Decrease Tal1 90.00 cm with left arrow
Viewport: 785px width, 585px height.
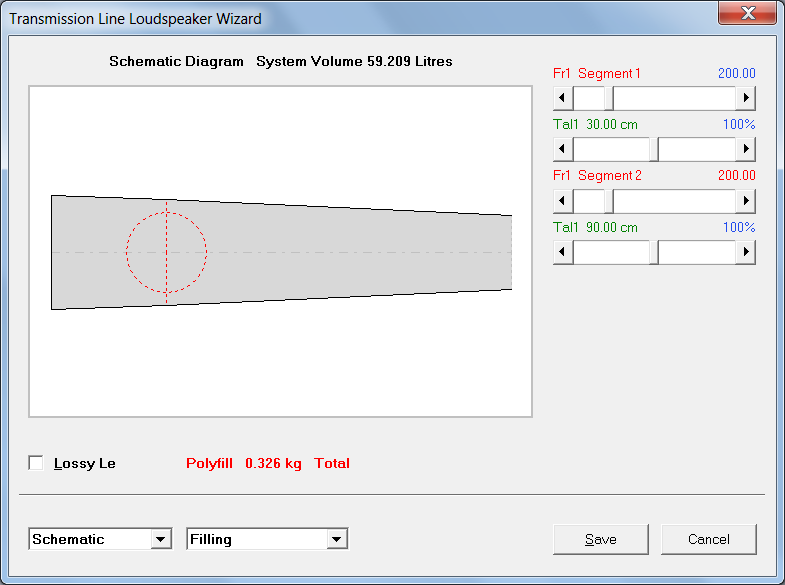click(x=563, y=252)
